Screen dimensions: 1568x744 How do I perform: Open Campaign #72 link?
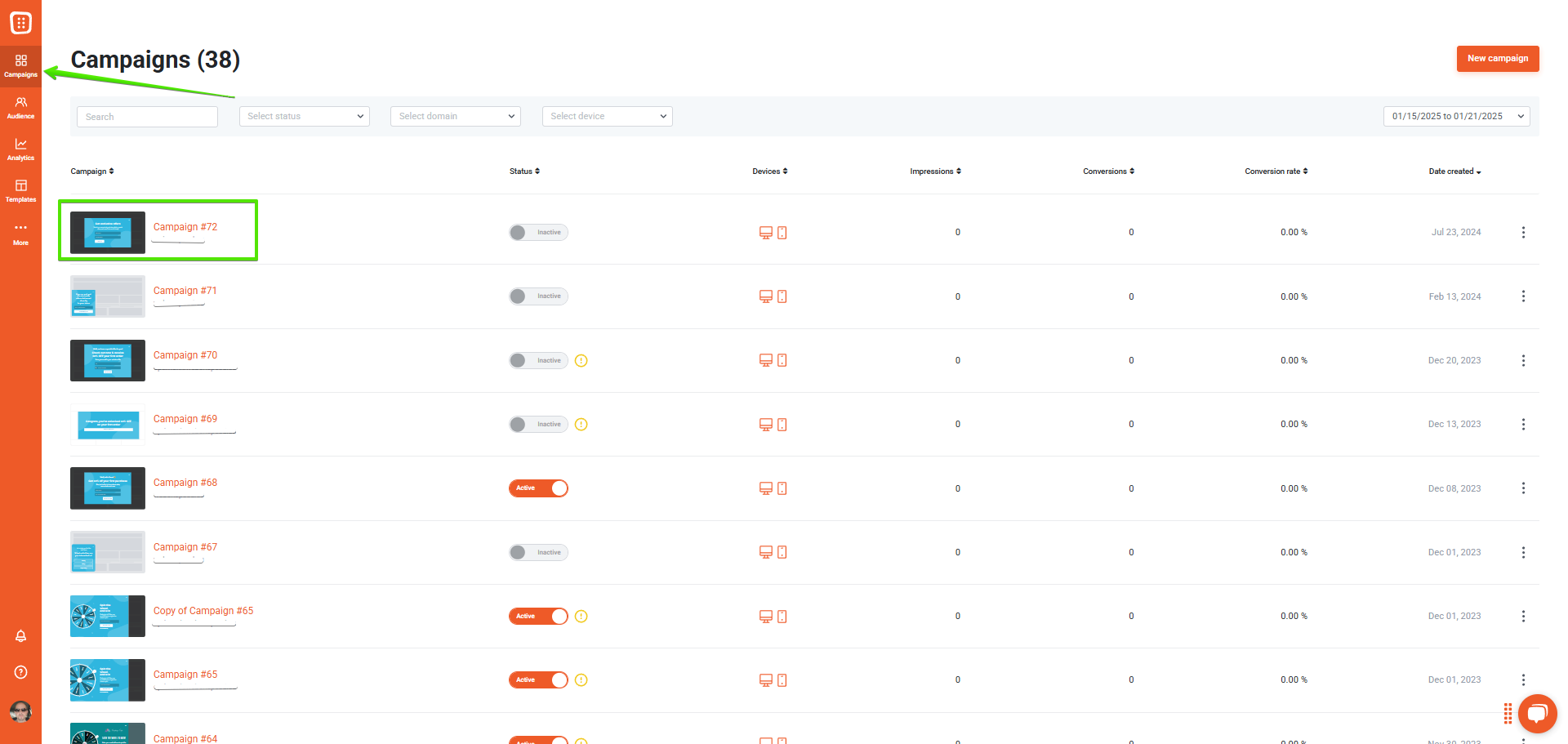(185, 227)
